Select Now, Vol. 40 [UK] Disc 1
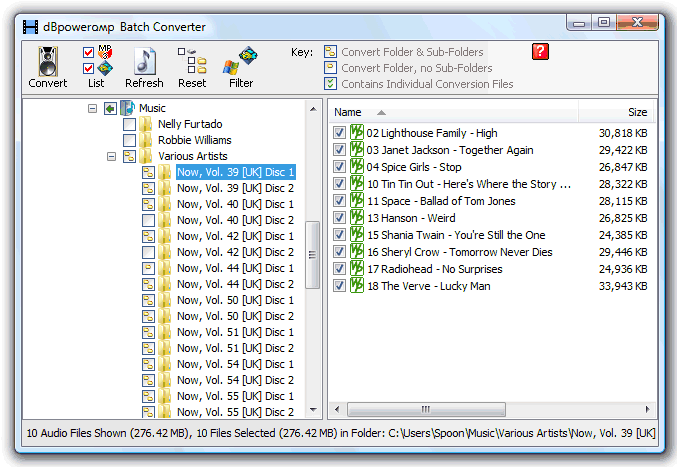 (235, 204)
